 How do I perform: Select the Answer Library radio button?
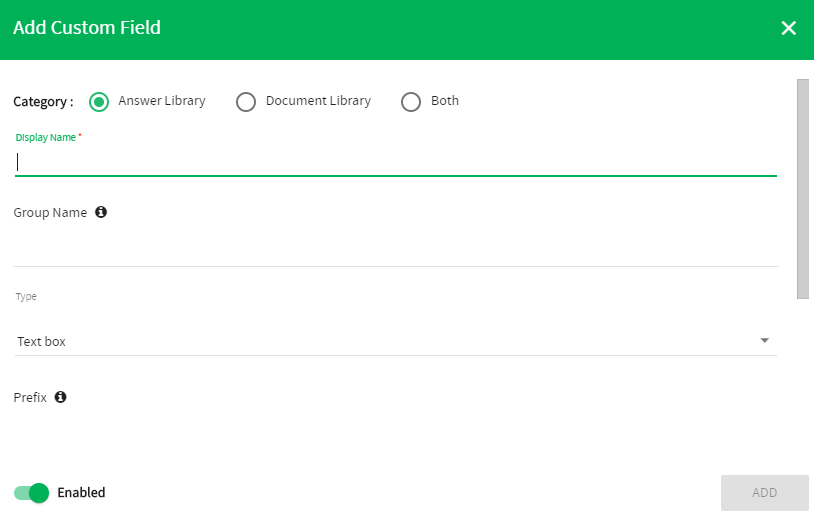[99, 102]
